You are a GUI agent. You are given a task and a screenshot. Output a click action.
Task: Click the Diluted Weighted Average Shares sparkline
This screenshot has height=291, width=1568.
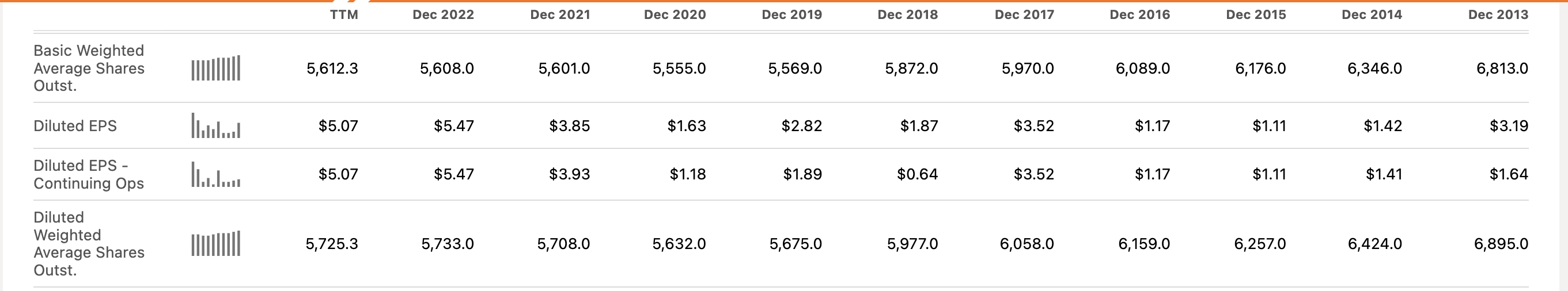coord(215,244)
